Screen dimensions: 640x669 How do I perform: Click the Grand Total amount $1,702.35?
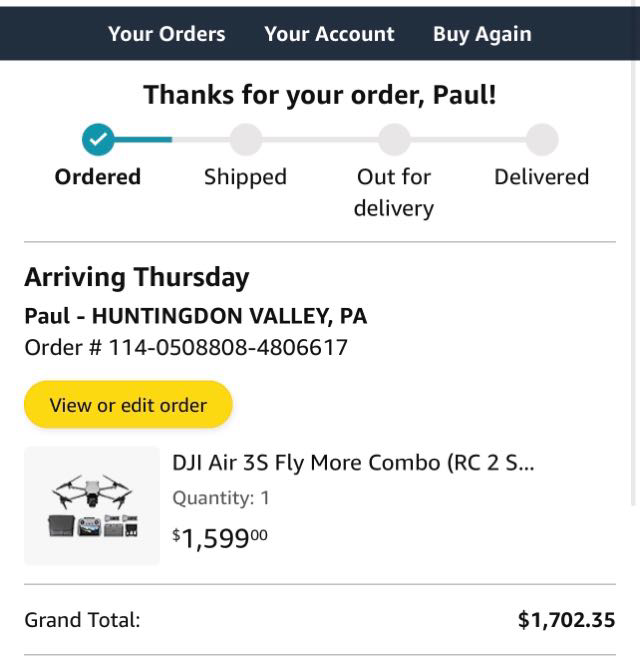[x=566, y=620]
